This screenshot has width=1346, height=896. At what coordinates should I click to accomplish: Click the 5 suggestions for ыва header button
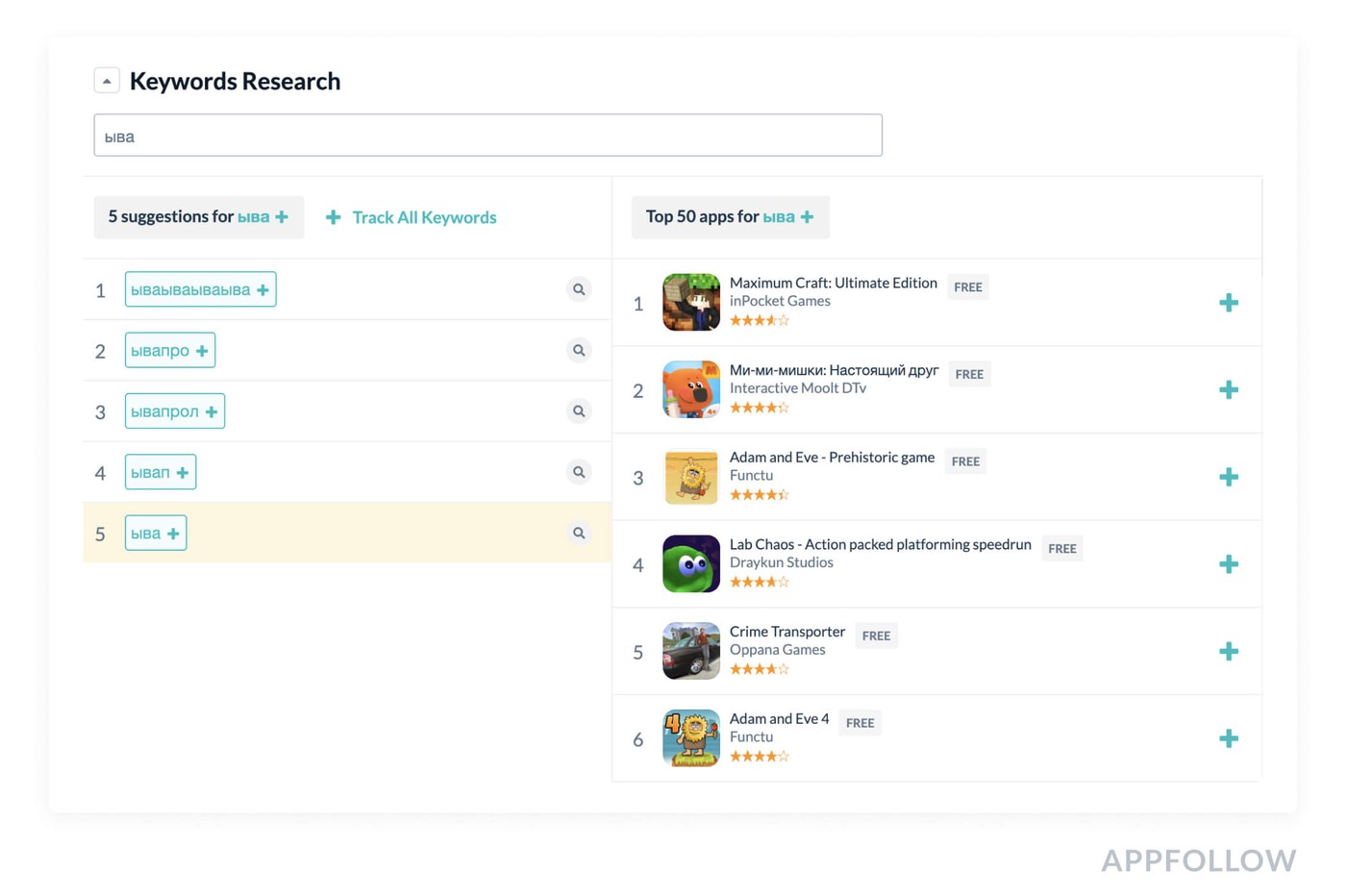(198, 217)
